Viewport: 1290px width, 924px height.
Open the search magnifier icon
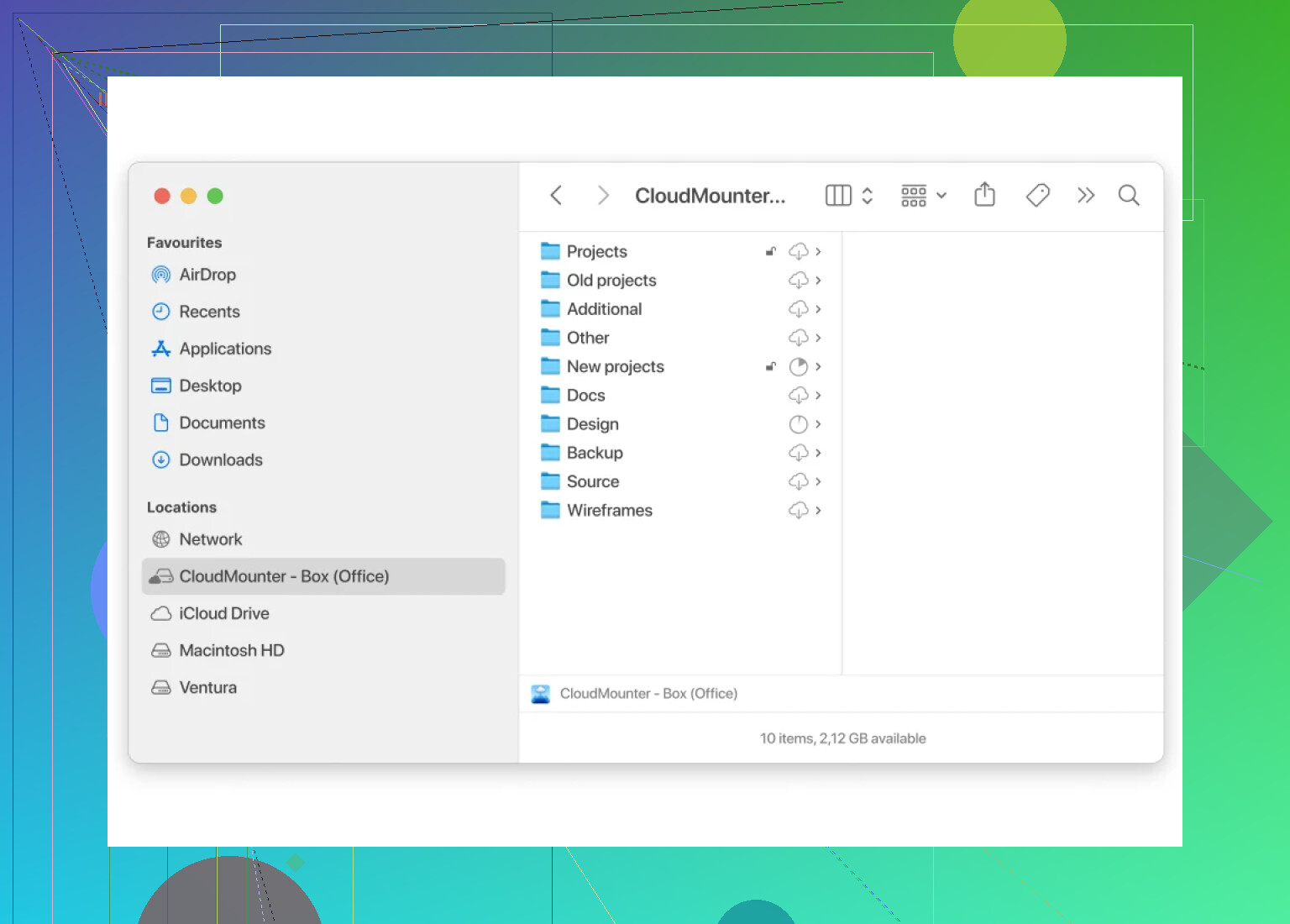(1129, 195)
